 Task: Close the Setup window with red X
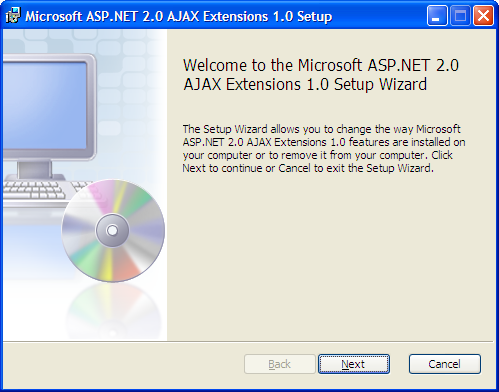pos(483,16)
